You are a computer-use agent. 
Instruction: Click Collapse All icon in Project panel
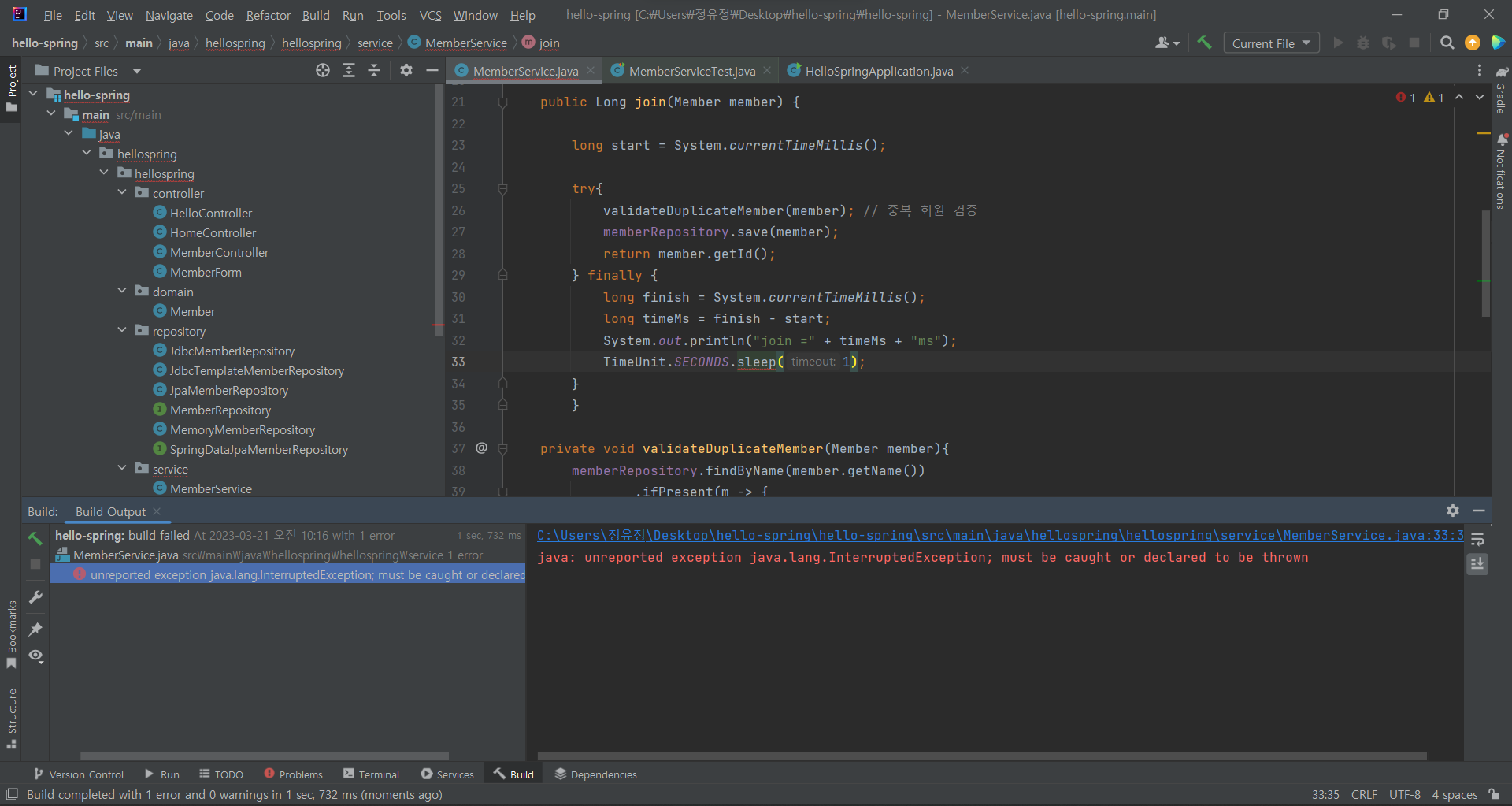click(374, 70)
